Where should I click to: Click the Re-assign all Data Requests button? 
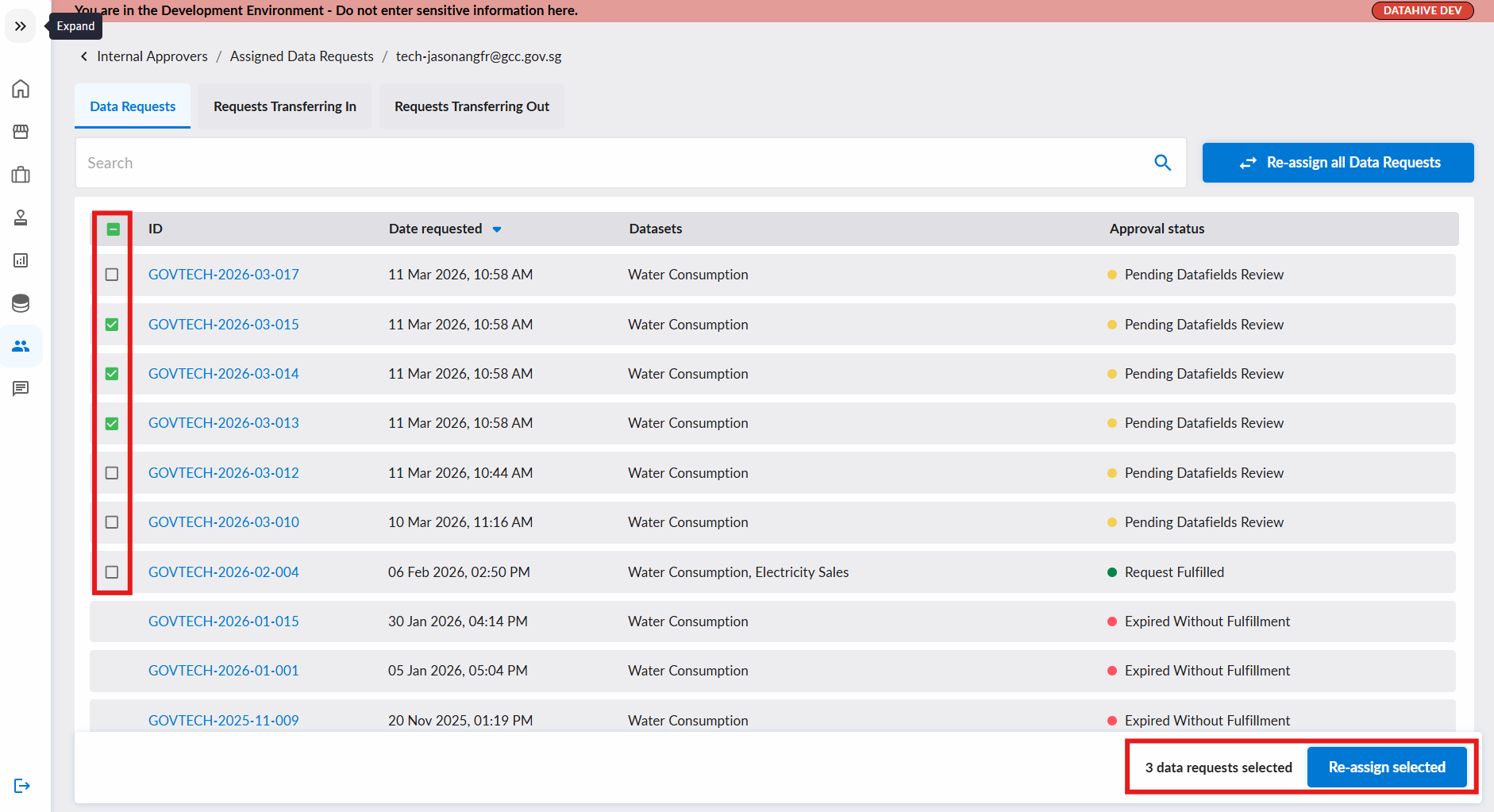[x=1338, y=163]
